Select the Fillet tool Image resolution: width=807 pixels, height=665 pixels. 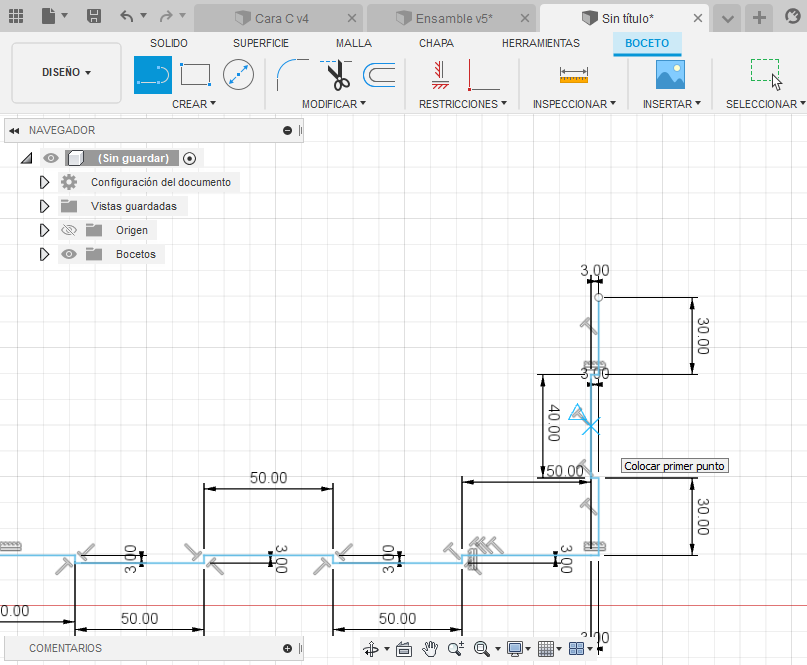[x=292, y=75]
